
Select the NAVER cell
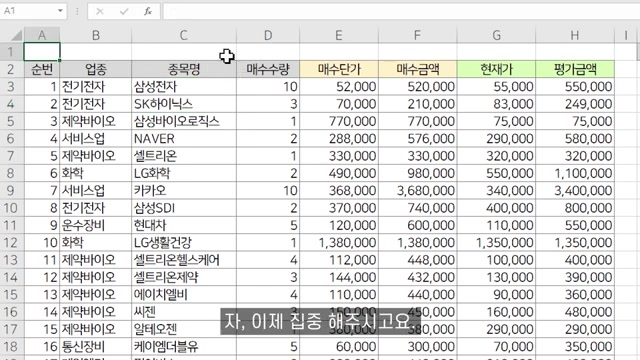[184, 138]
